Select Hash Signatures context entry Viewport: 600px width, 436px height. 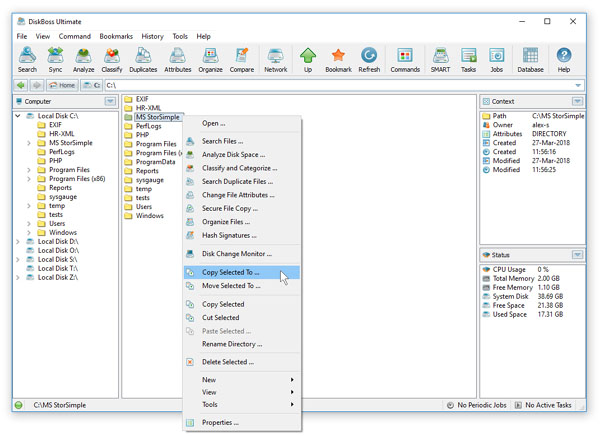point(242,235)
